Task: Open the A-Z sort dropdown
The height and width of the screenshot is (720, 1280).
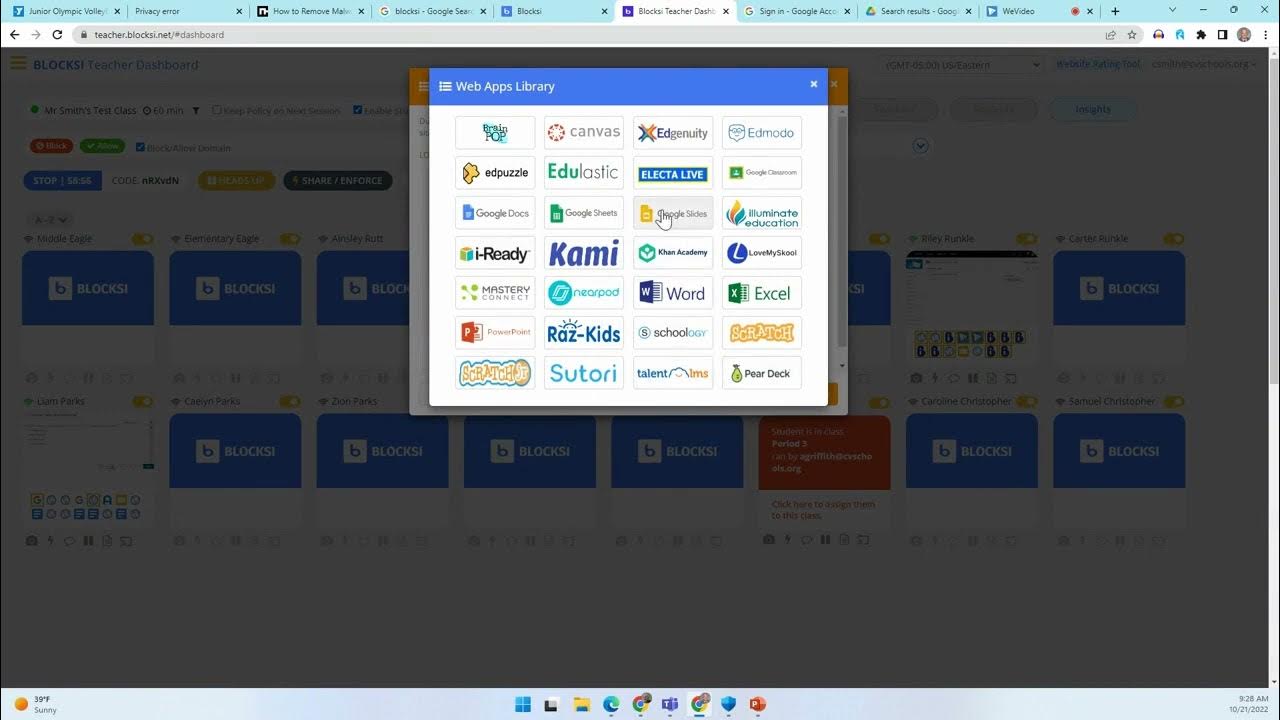Action: [x=51, y=220]
